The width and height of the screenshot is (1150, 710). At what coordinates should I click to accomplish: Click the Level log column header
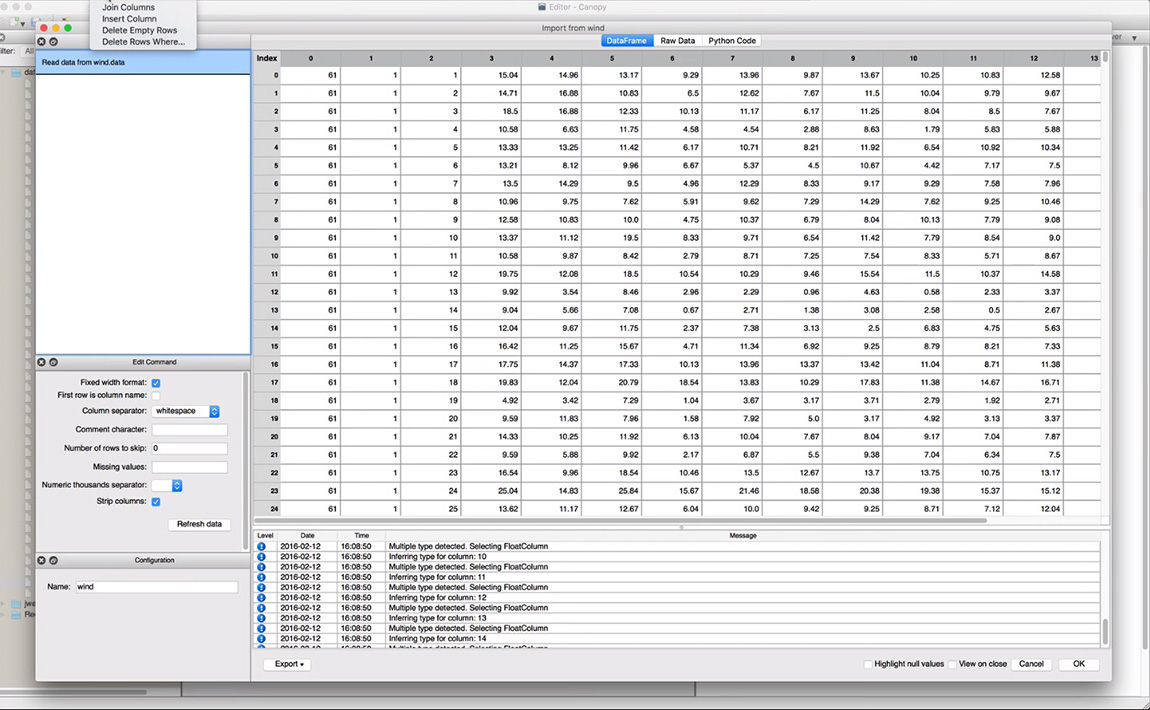pos(265,535)
